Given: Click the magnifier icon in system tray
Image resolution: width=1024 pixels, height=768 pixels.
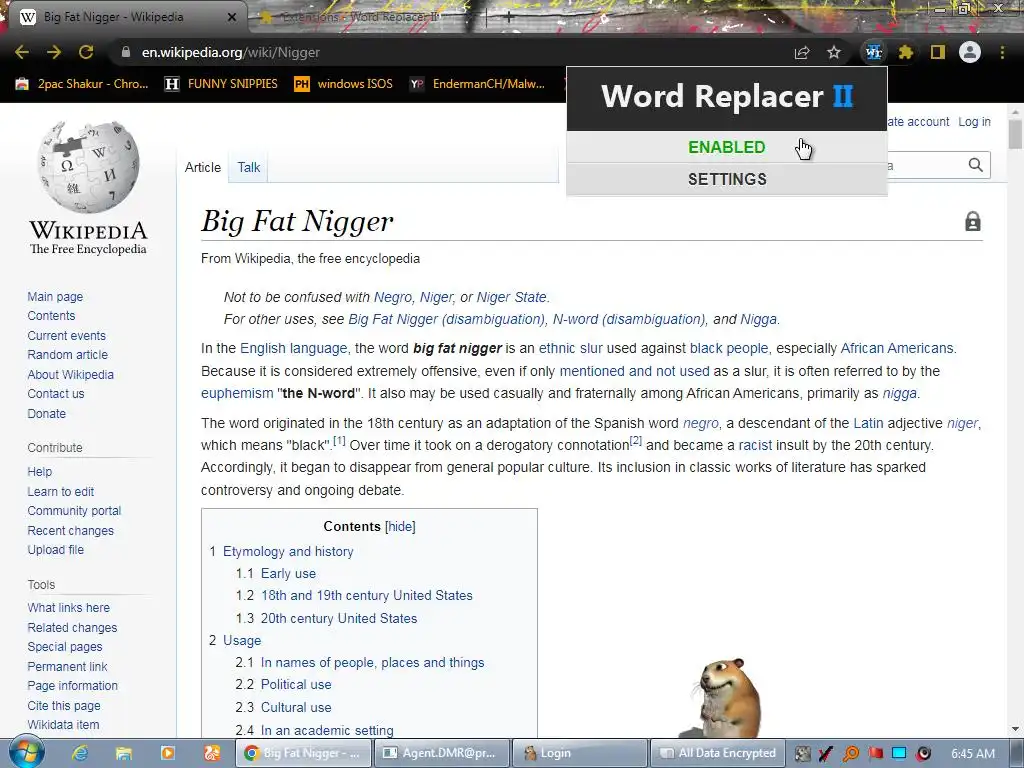Looking at the screenshot, I should point(851,754).
